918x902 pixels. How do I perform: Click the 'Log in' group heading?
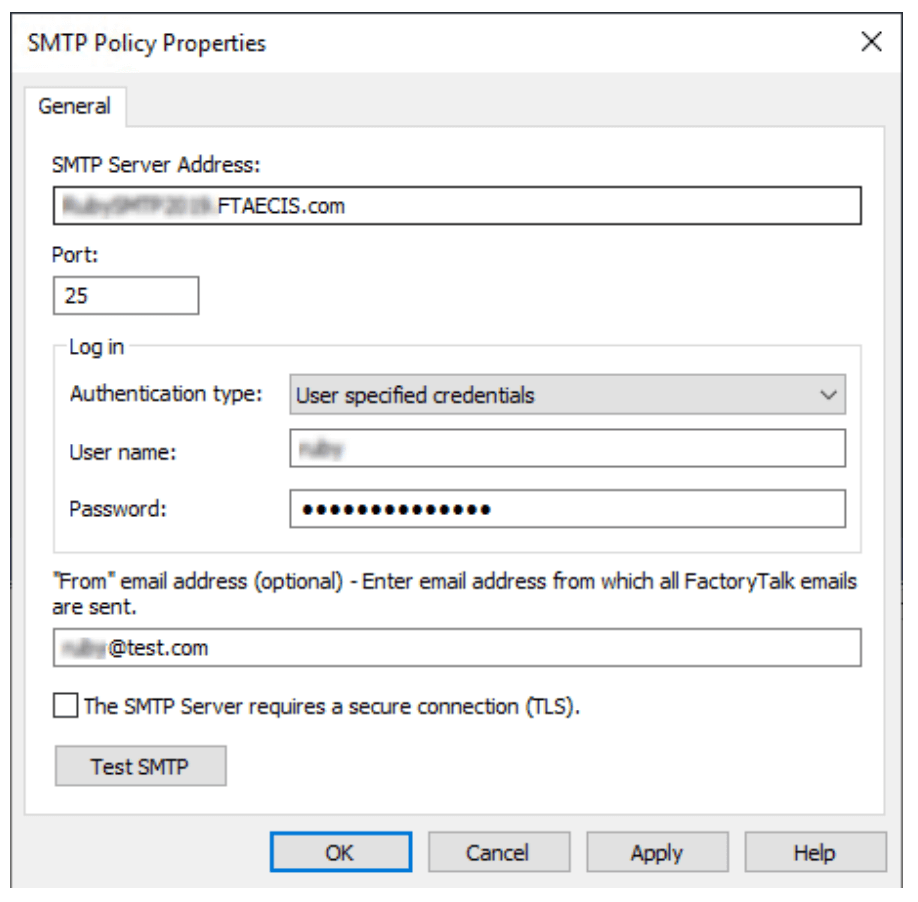(x=96, y=347)
